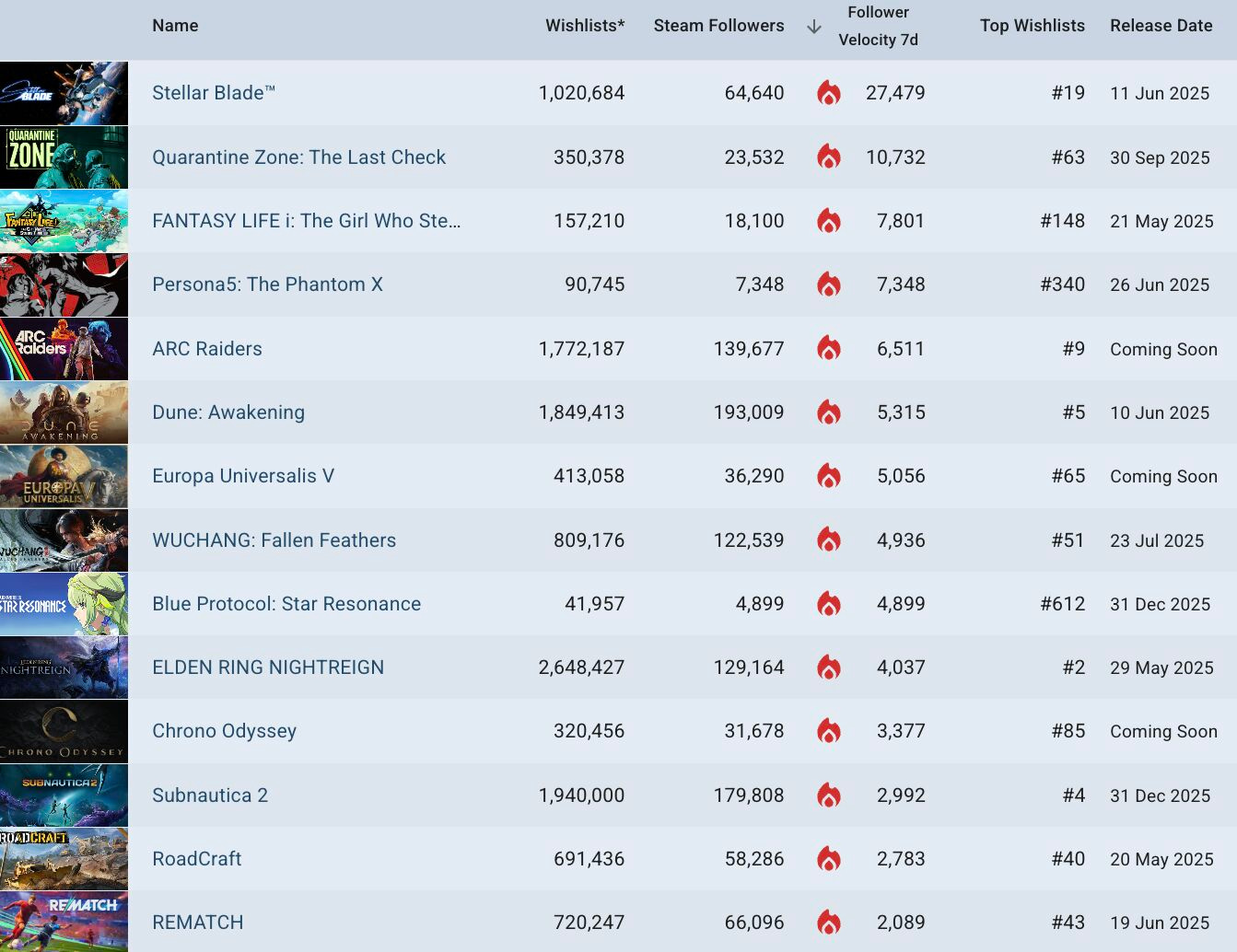This screenshot has height=952, width=1237.
Task: Open the Europa Universalis V thumbnail
Action: pos(64,476)
